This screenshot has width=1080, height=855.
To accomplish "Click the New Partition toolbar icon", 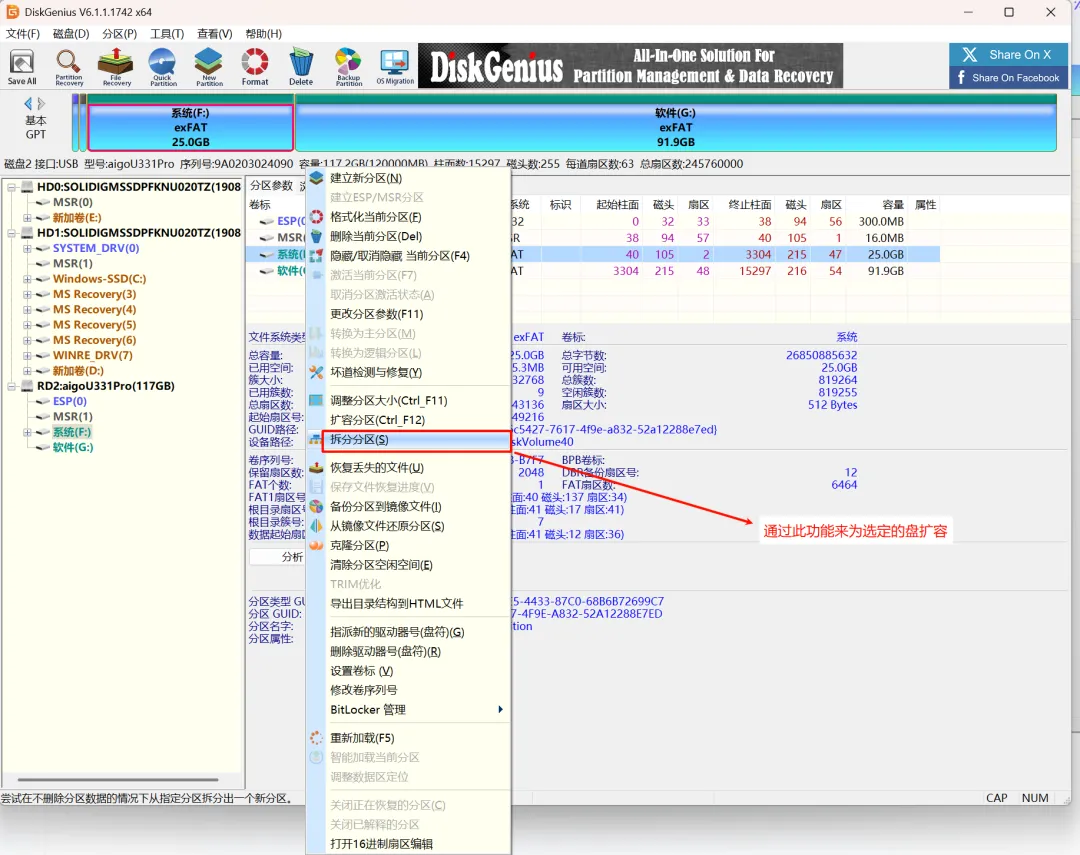I will (x=209, y=68).
